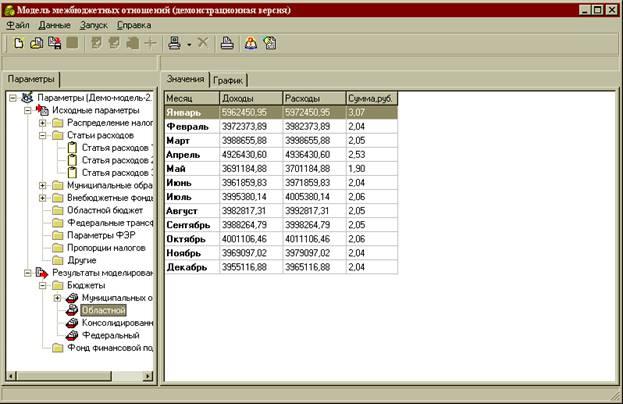Click the Open folder toolbar icon

pyautogui.click(x=36, y=43)
